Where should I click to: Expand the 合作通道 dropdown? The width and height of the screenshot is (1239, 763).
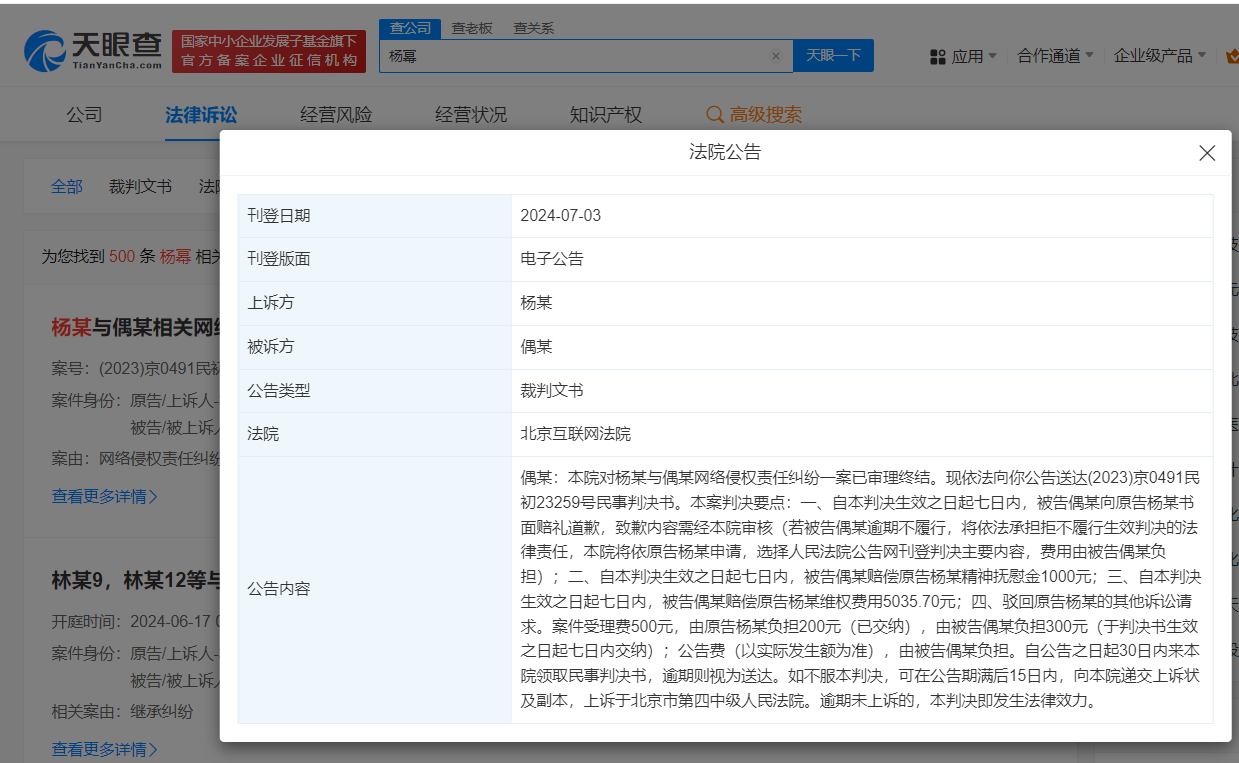tap(1048, 56)
